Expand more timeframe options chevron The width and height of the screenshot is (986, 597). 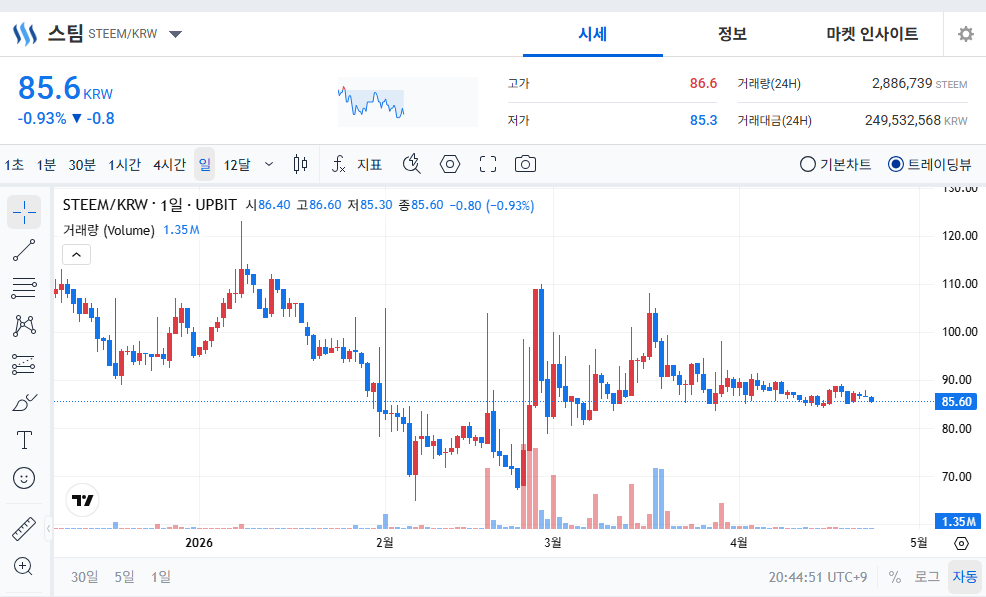click(269, 165)
